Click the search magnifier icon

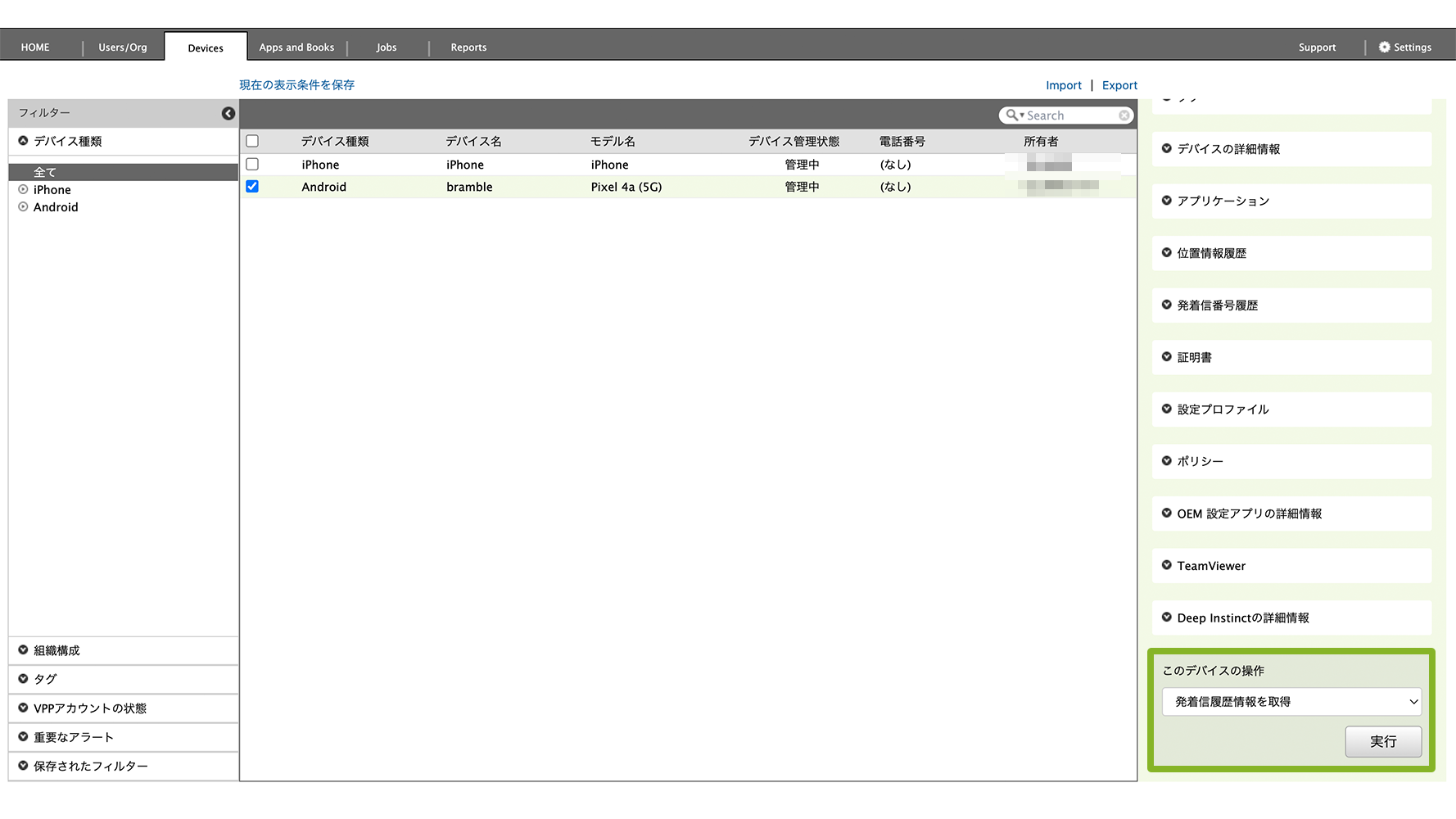(x=1012, y=115)
